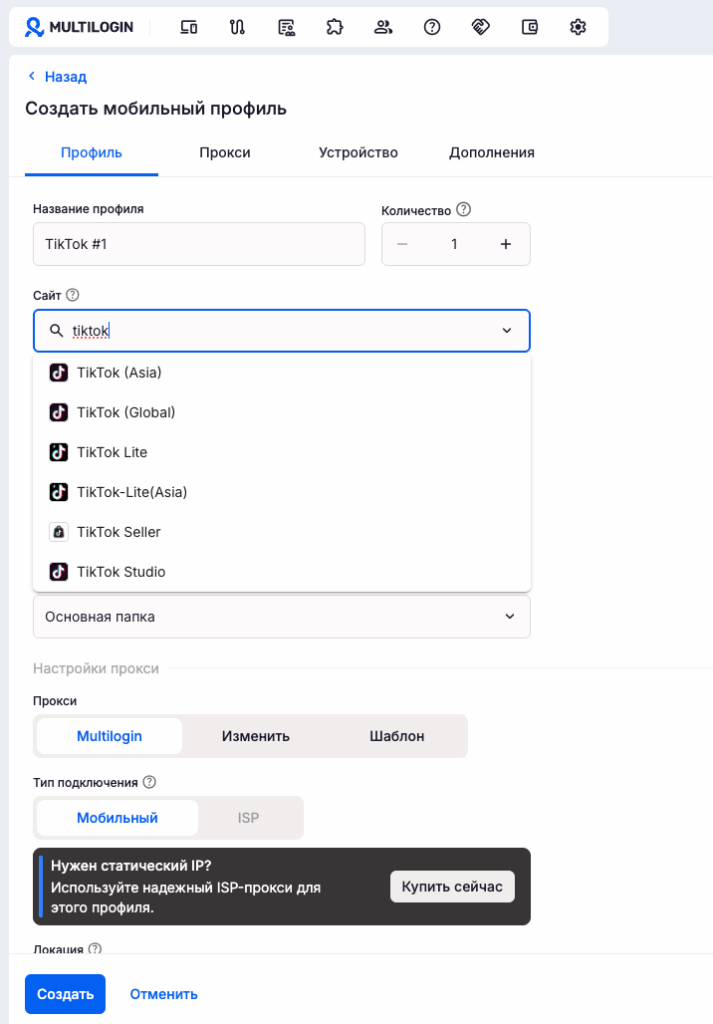This screenshot has width=713, height=1024.
Task: Open the help question mark icon in top bar
Action: point(432,27)
